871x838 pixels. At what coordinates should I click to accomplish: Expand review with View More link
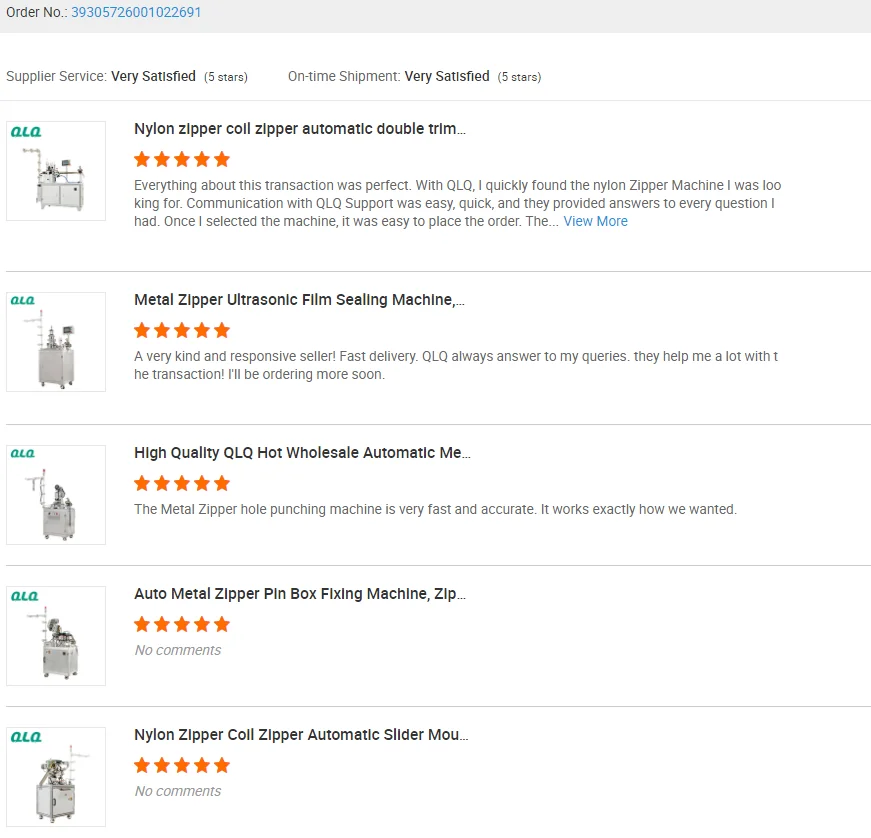(x=595, y=221)
